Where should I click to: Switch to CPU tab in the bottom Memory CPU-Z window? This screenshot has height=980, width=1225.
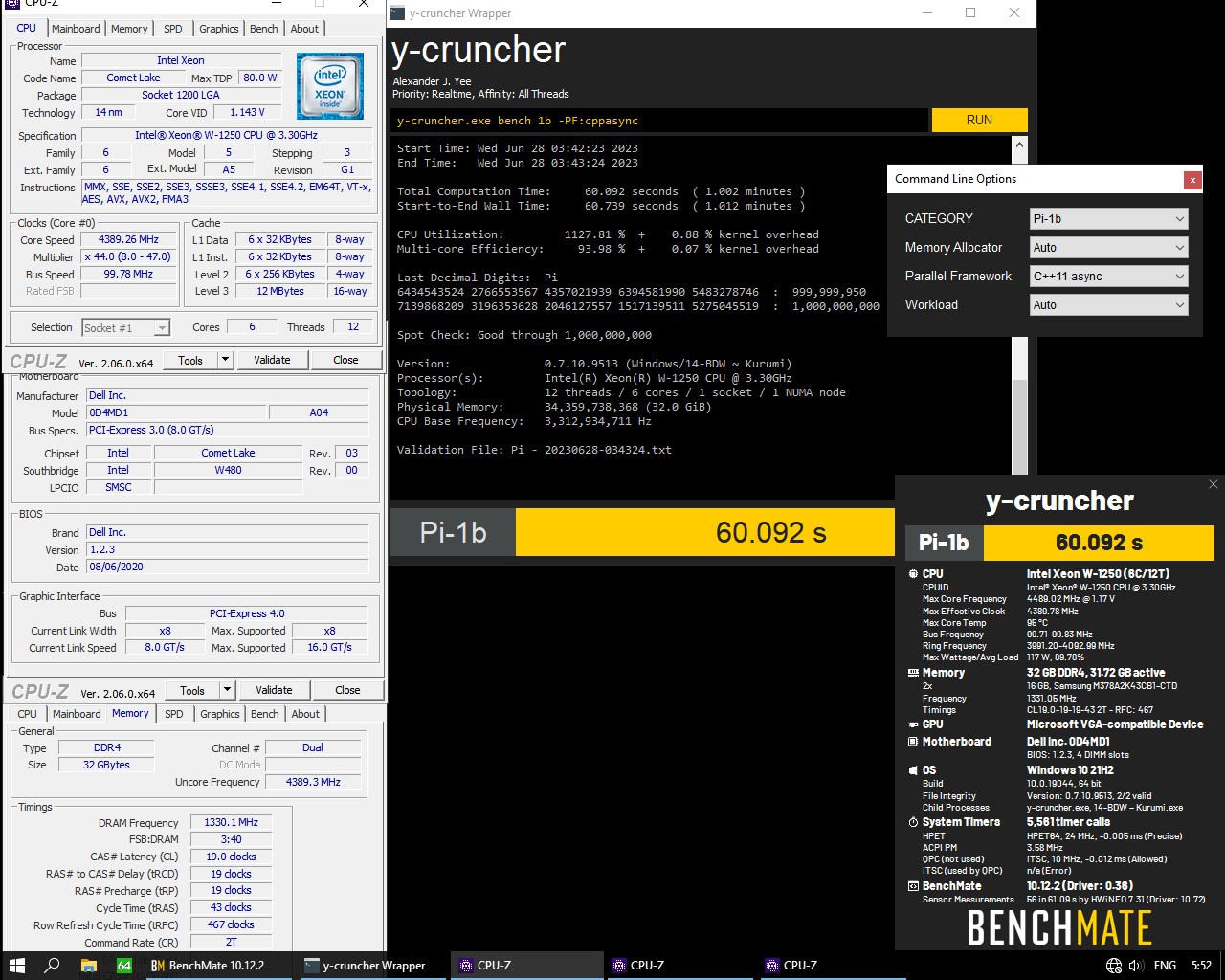[28, 714]
